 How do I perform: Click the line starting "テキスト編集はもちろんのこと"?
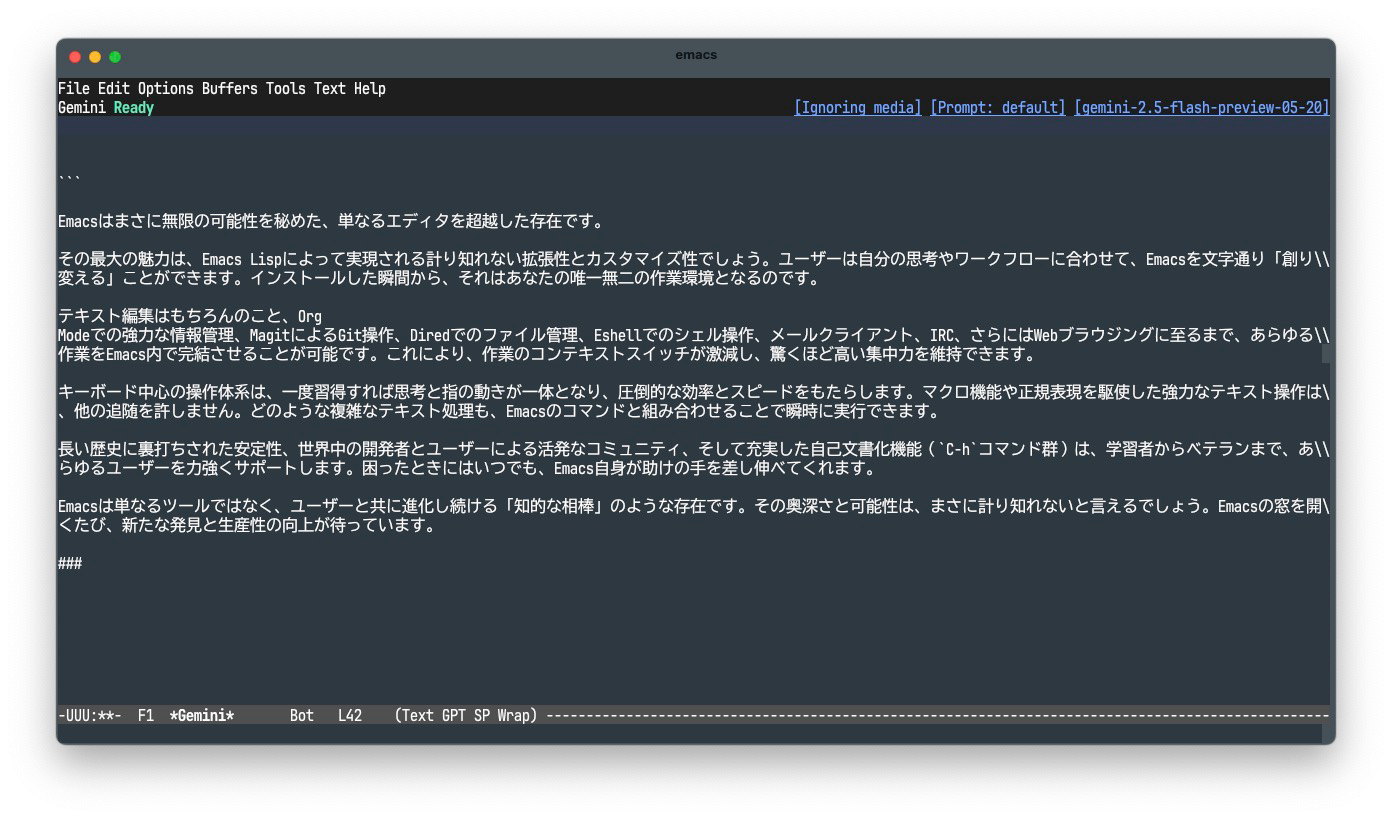pos(190,317)
